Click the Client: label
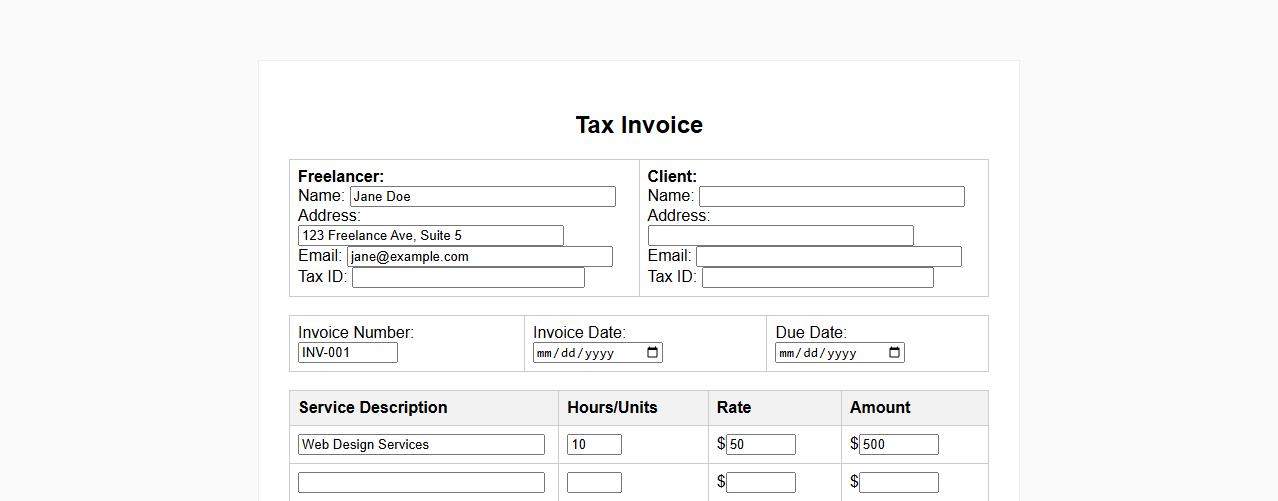 tap(672, 176)
